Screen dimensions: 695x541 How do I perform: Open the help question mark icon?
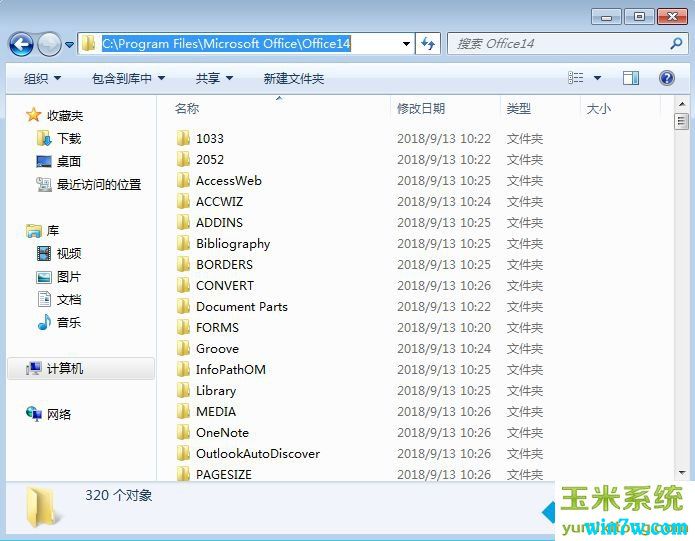coord(667,78)
